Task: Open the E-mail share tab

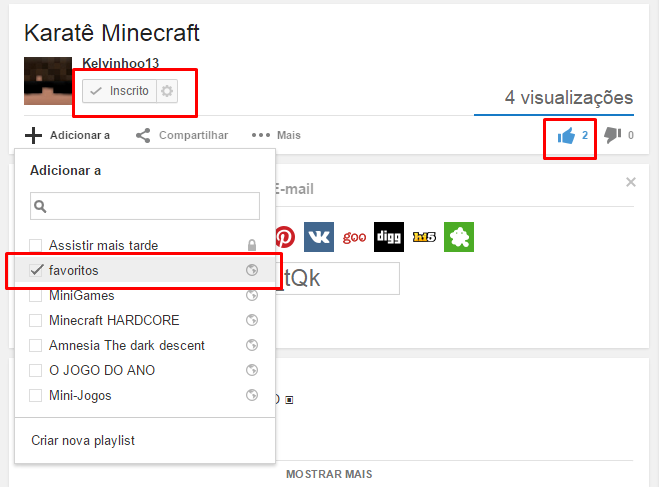Action: click(x=295, y=189)
